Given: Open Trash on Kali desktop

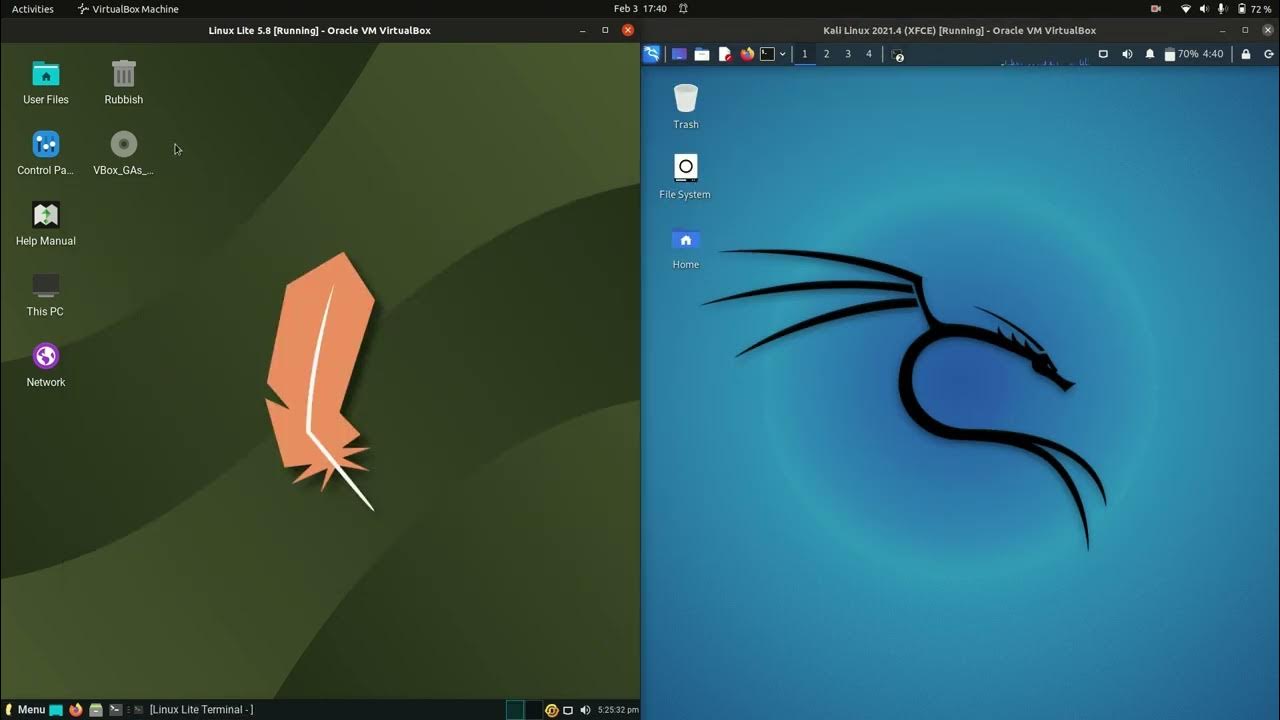Looking at the screenshot, I should pos(686,107).
